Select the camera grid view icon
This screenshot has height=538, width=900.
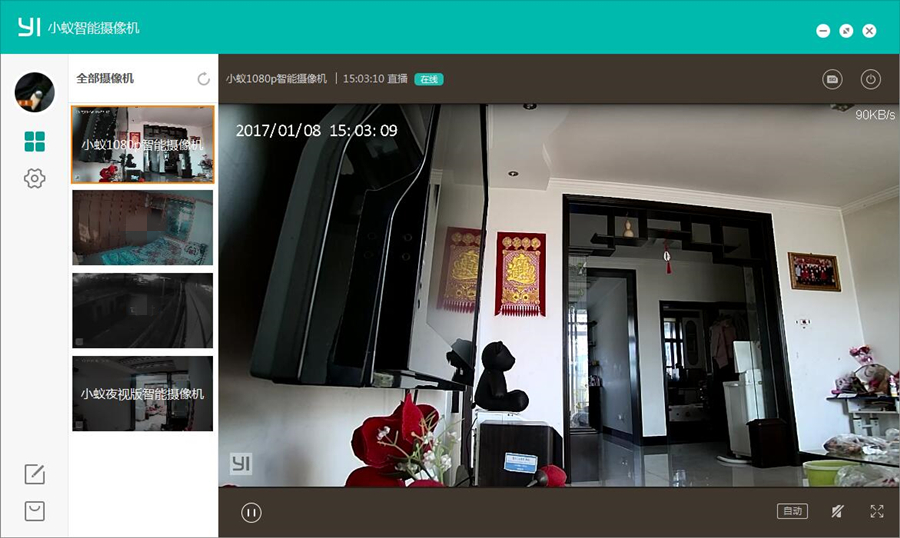click(34, 141)
